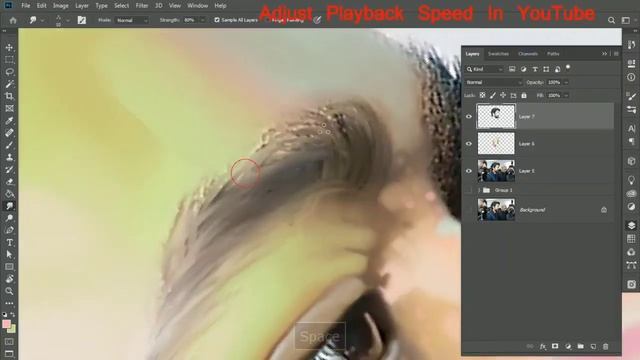The width and height of the screenshot is (640, 360).
Task: Open the Strength slider dropdown
Action: pos(202,20)
